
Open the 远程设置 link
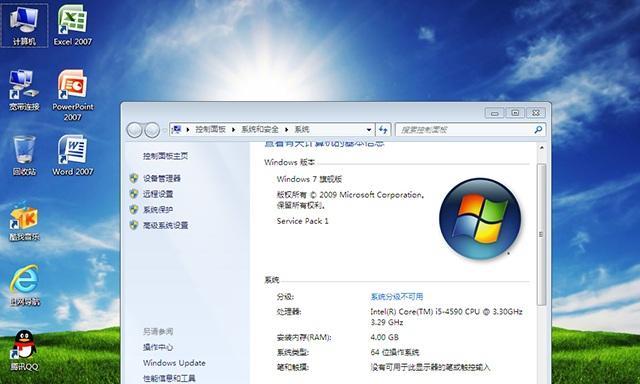pos(158,194)
